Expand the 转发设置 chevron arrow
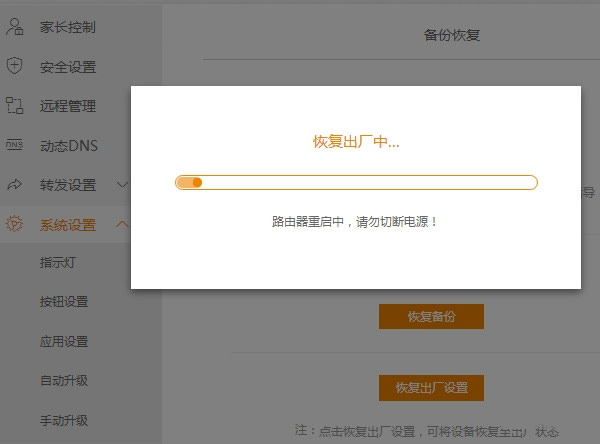 click(x=122, y=185)
